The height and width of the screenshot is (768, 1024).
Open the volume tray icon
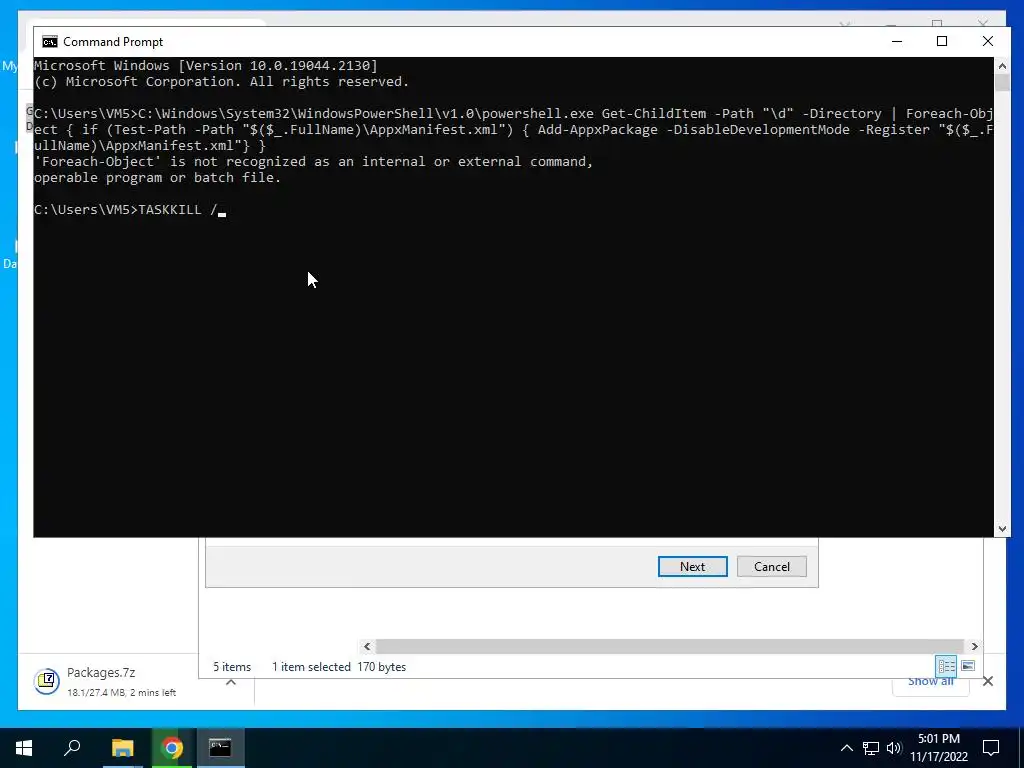coord(894,748)
